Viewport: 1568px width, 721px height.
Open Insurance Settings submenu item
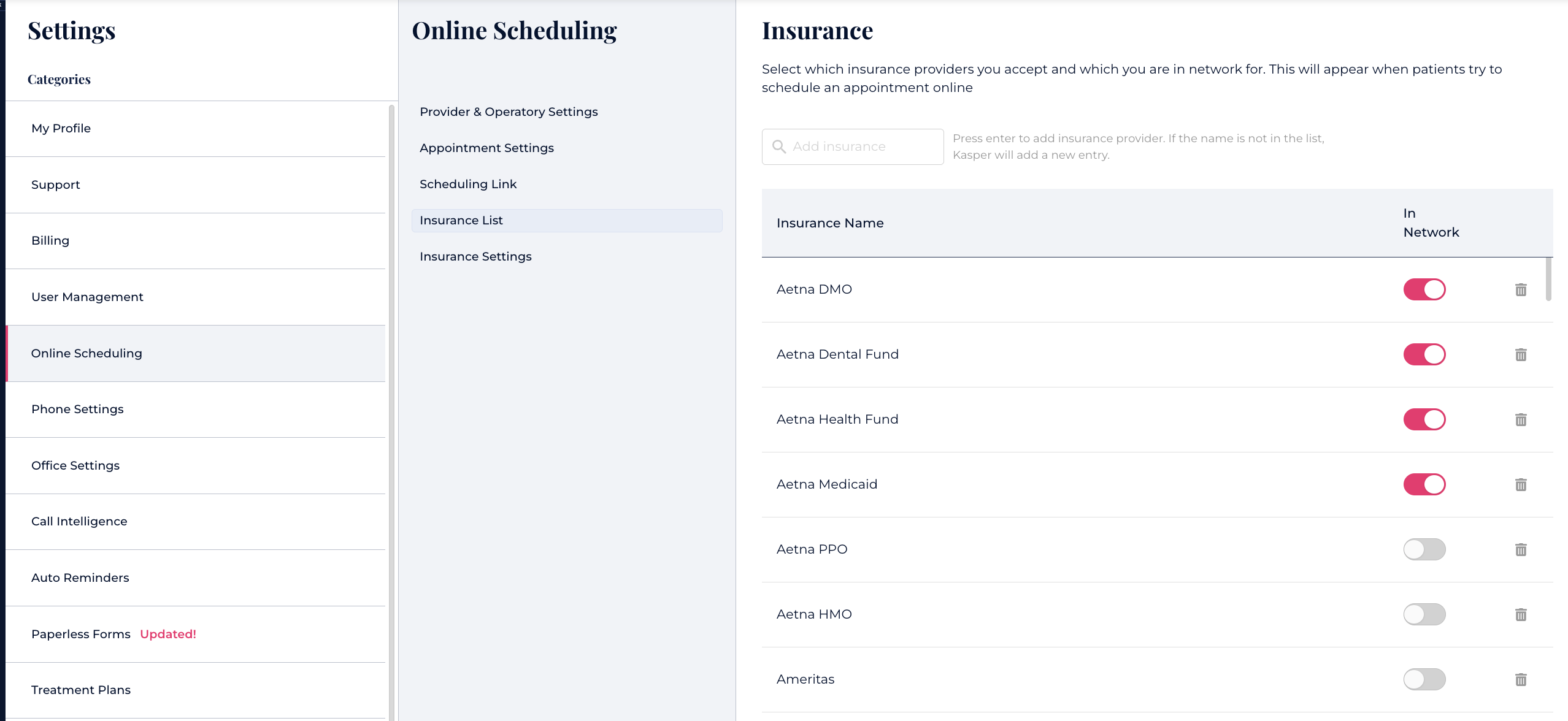[475, 256]
